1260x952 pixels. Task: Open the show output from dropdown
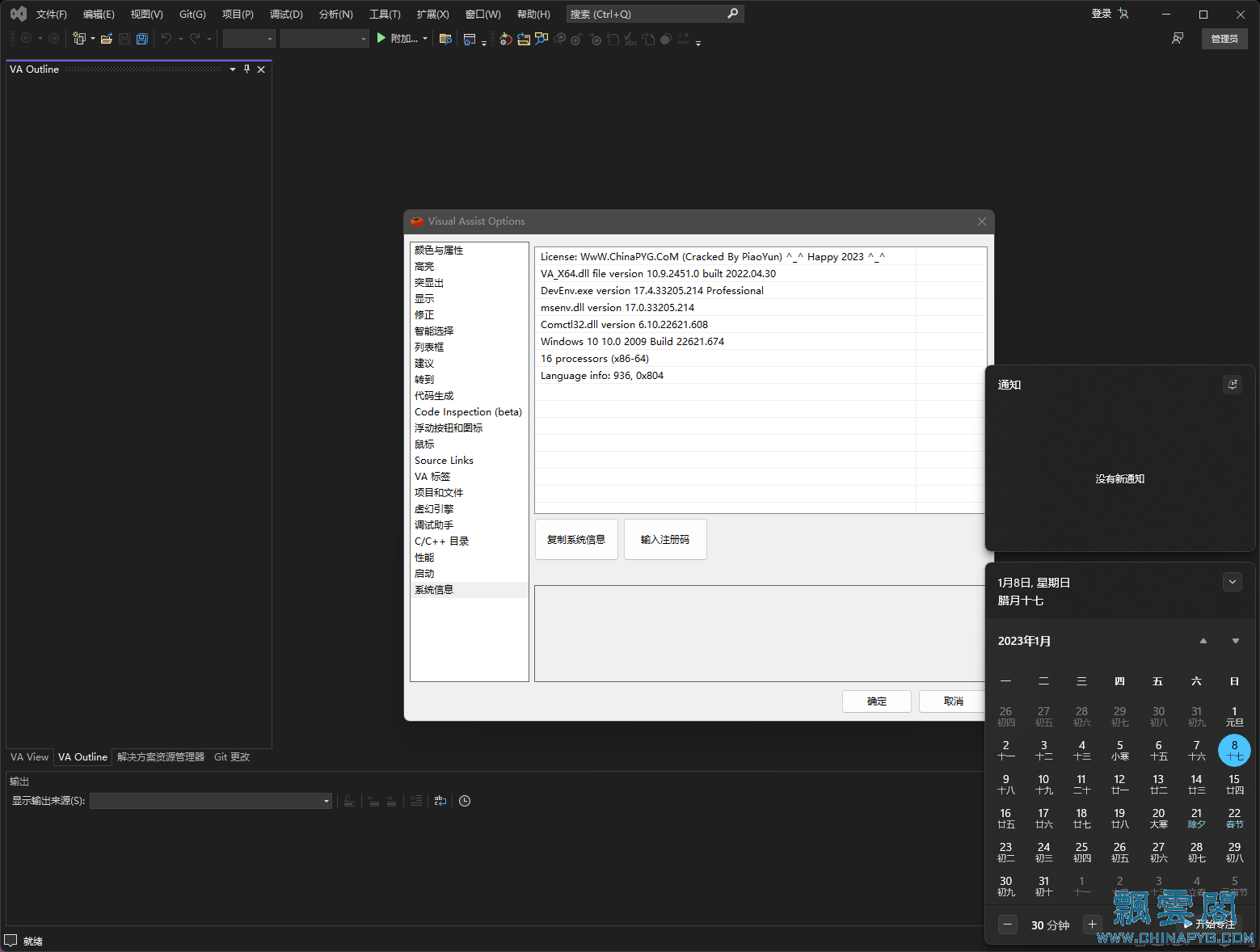click(211, 801)
